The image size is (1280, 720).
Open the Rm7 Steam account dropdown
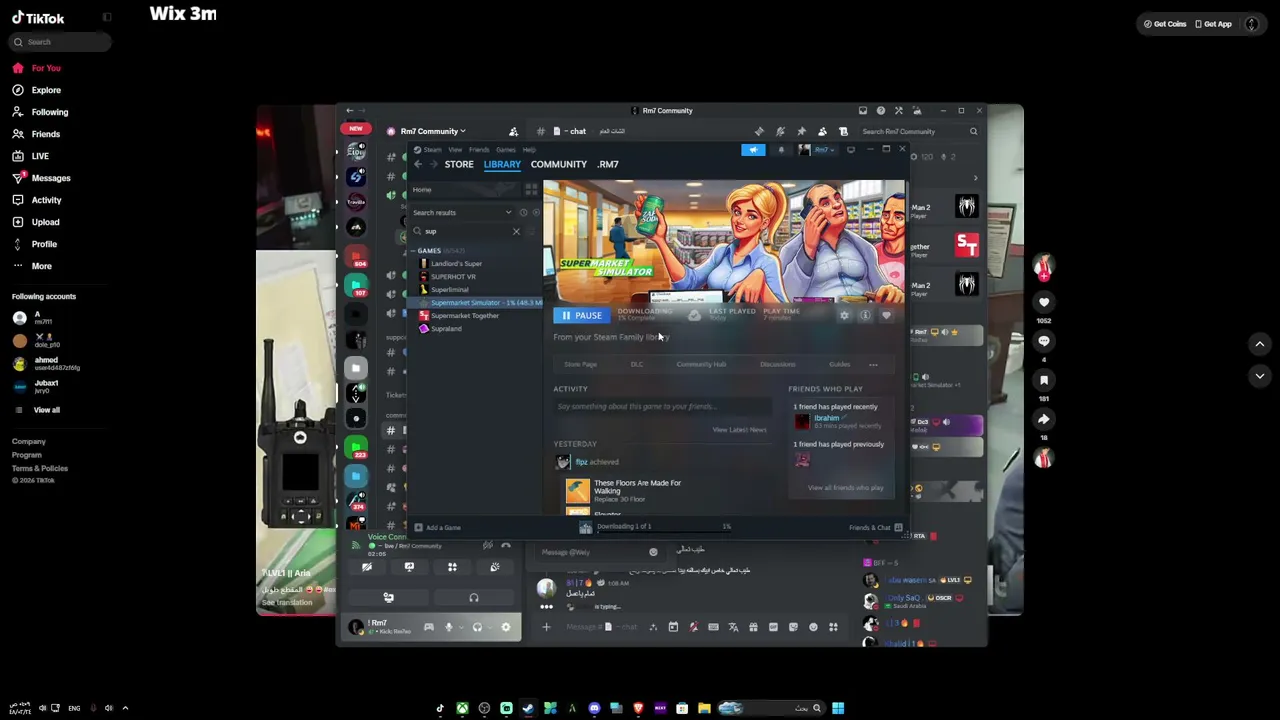tap(824, 150)
